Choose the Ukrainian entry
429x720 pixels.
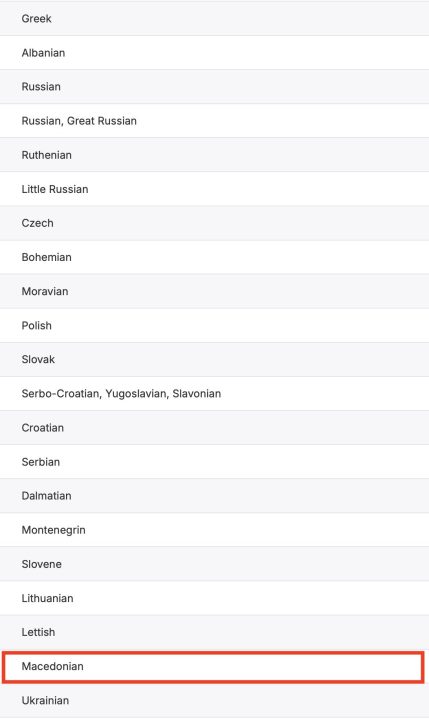point(214,700)
